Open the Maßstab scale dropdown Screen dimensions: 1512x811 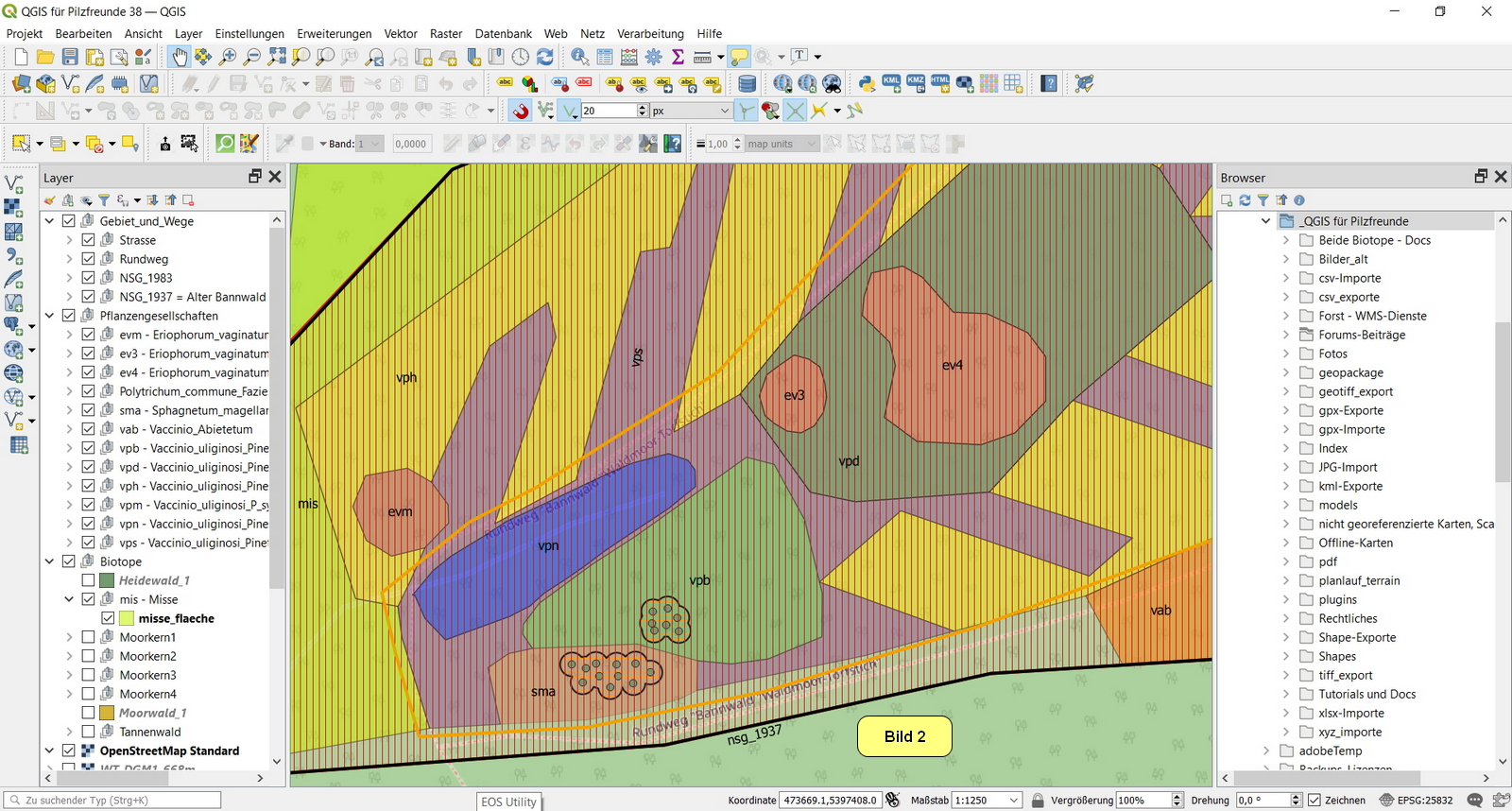click(x=1014, y=800)
